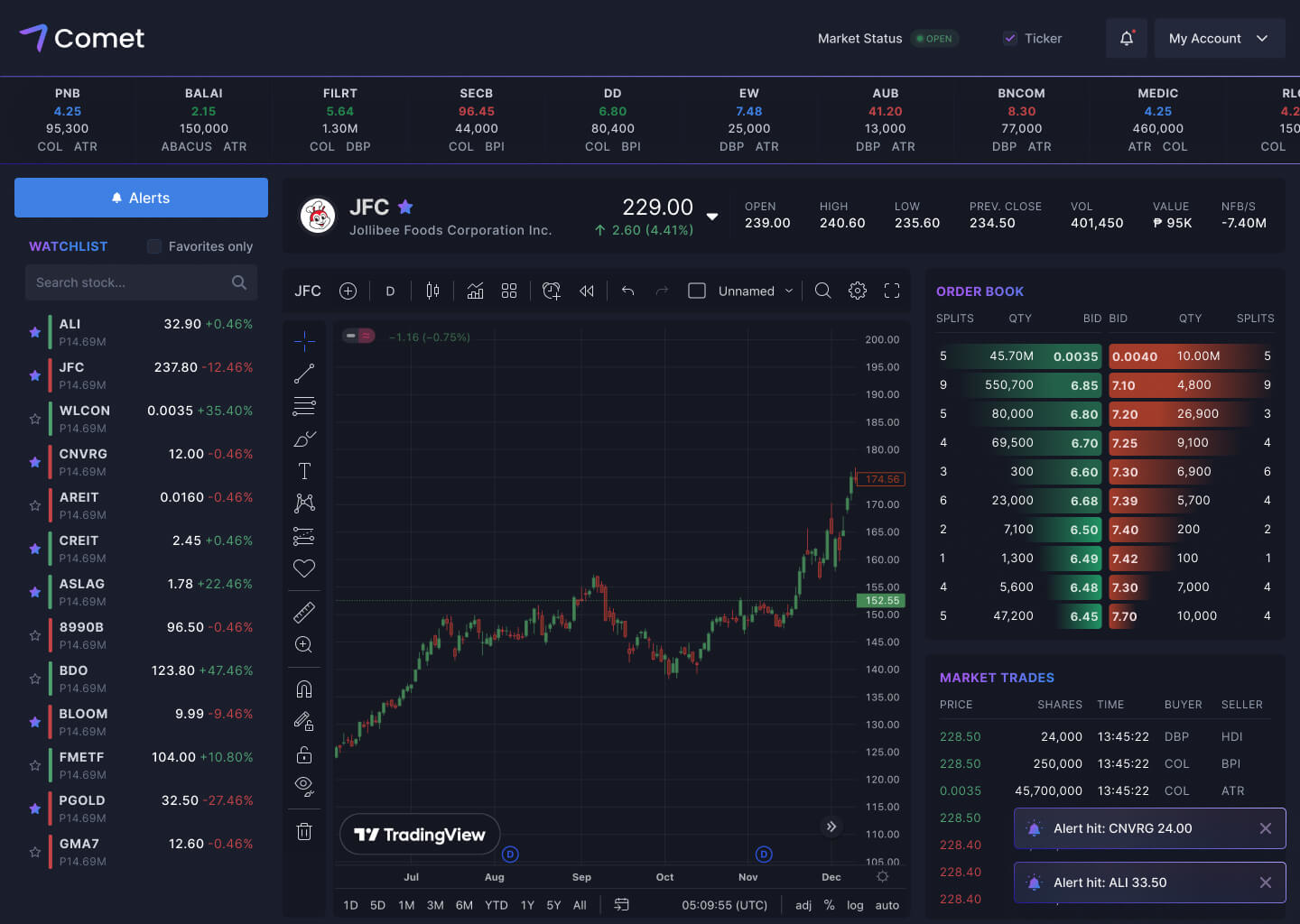Screen dimensions: 1300x924
Task: Select the trend line drawing tool
Action: [x=304, y=373]
